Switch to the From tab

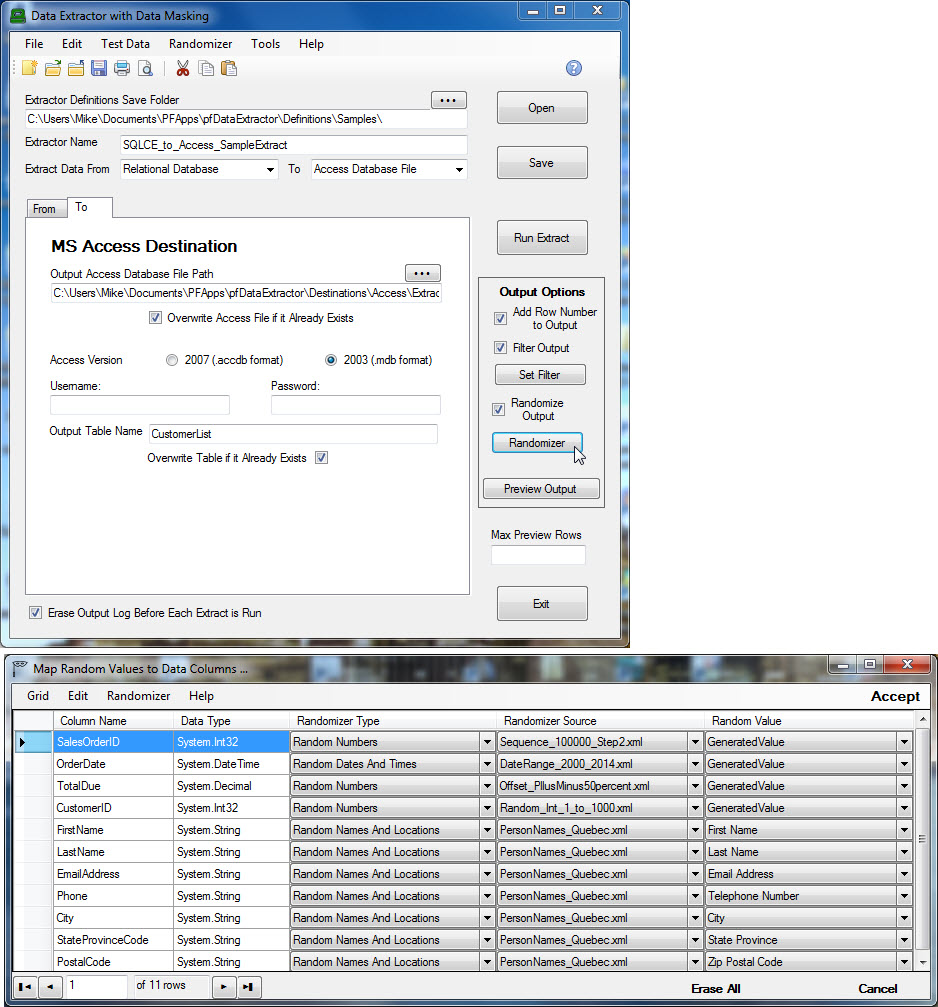tap(44, 208)
